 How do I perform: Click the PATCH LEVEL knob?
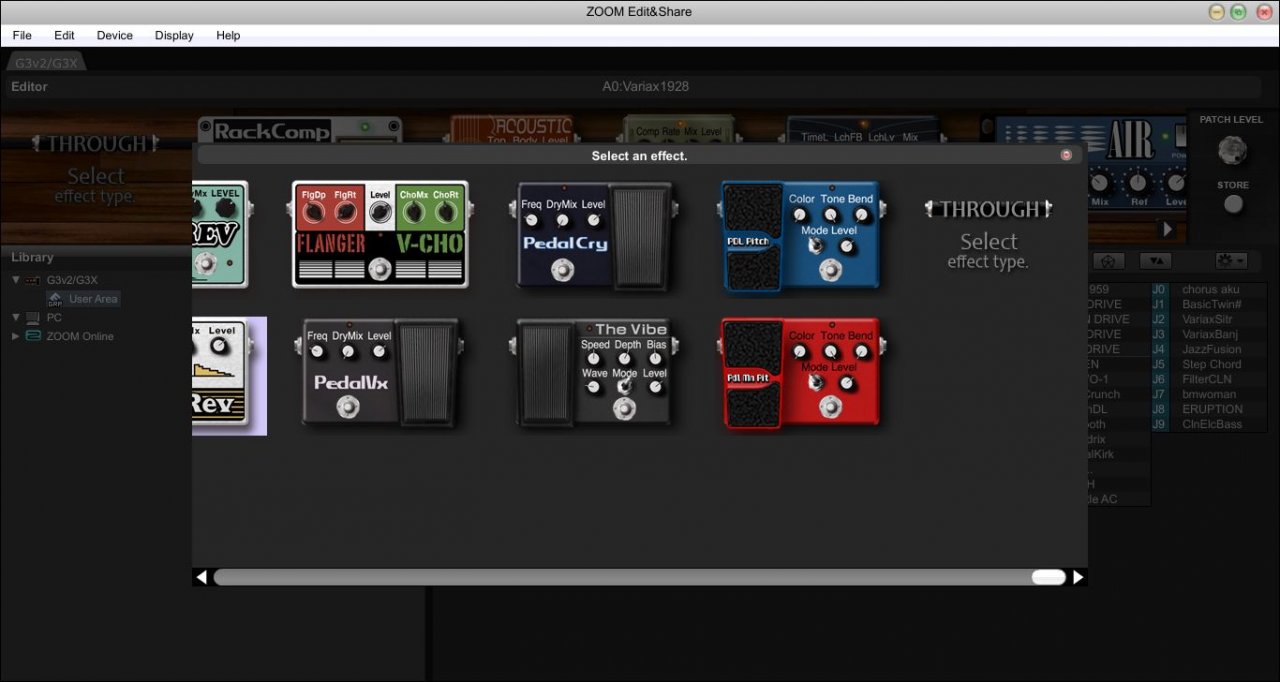coord(1233,150)
